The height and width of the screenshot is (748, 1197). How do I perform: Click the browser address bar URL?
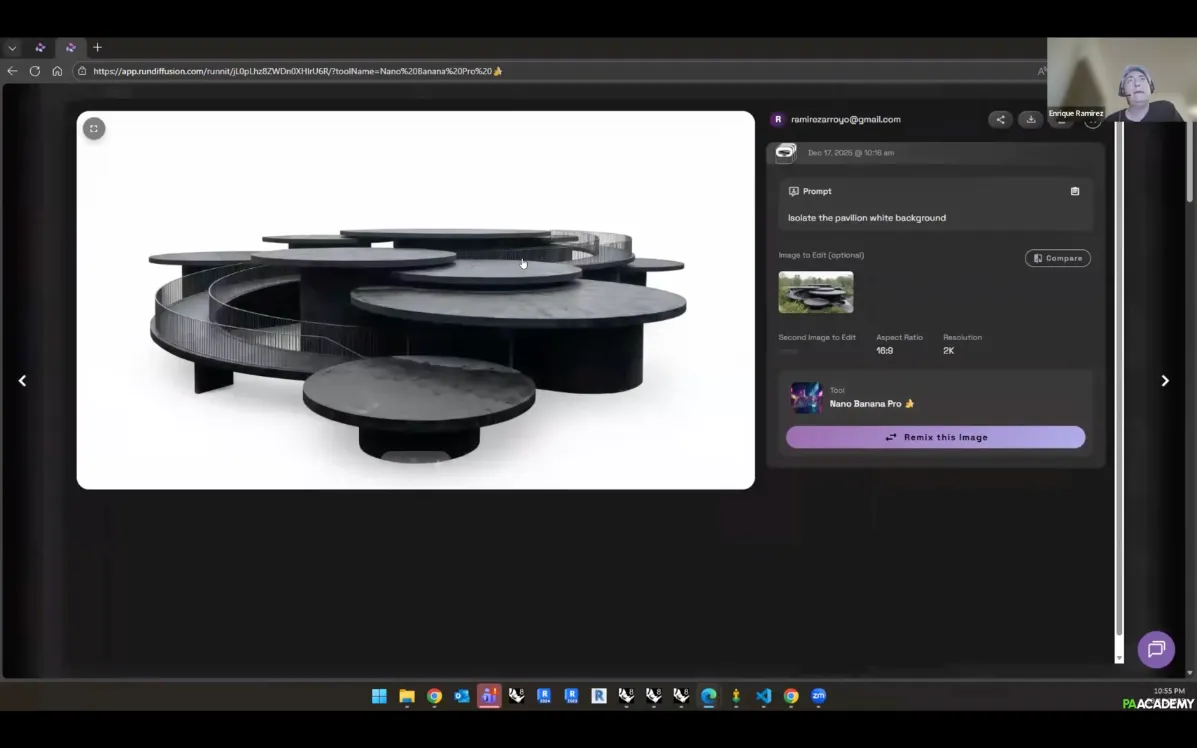300,71
